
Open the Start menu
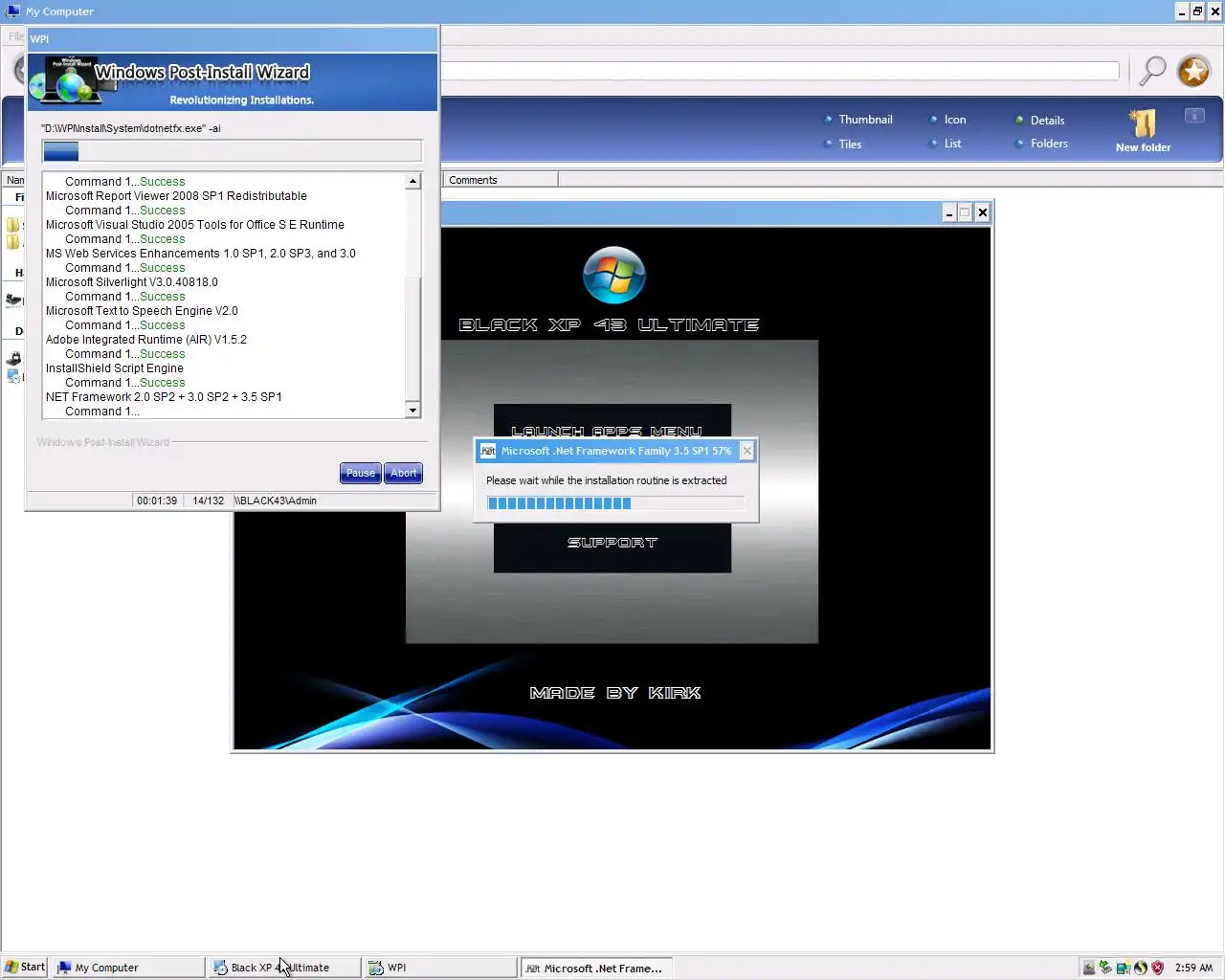25,968
